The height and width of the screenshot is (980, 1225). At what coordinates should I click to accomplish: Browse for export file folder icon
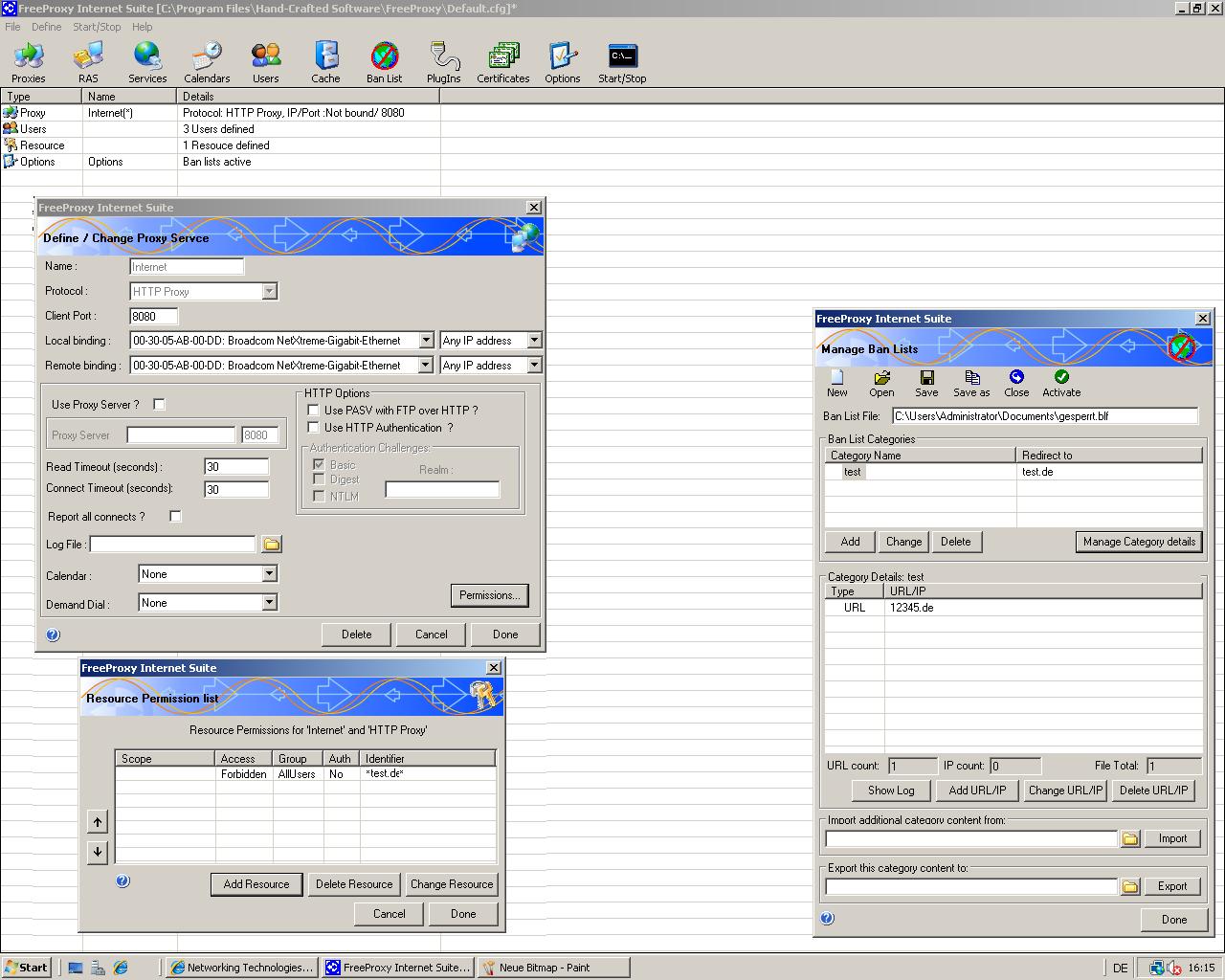point(1130,886)
